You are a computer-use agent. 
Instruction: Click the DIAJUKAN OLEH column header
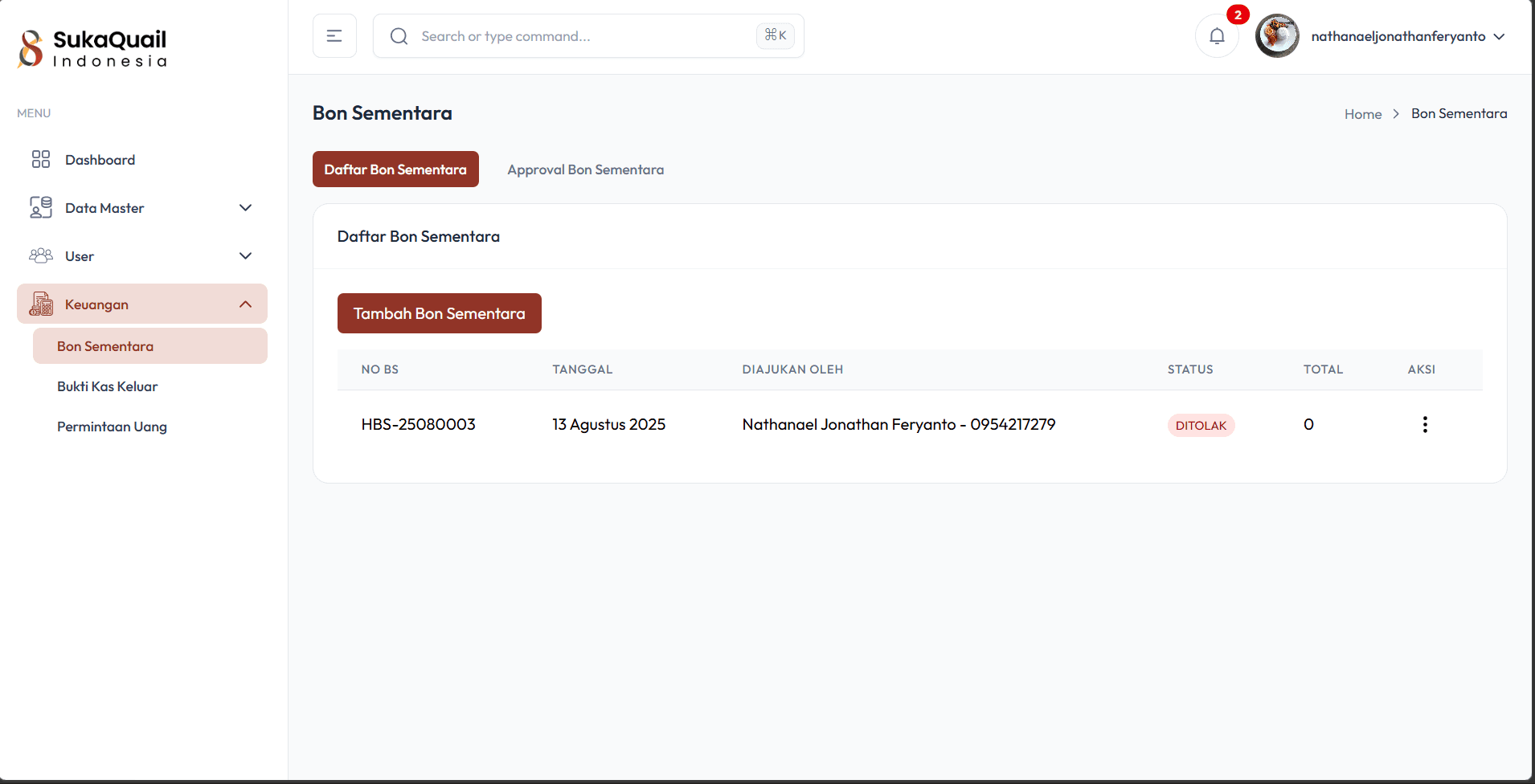coord(792,370)
